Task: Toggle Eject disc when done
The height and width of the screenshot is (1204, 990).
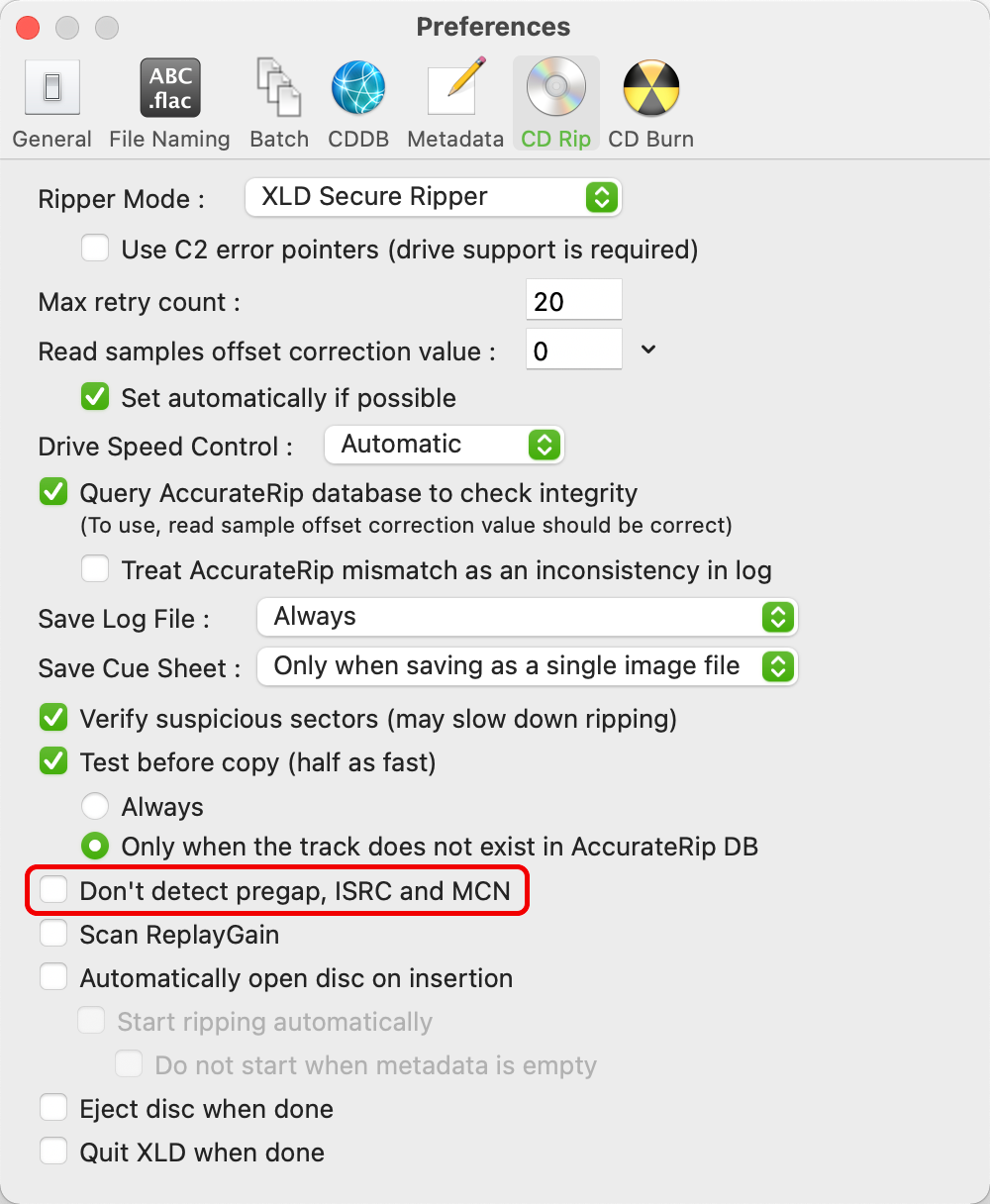Action: pyautogui.click(x=53, y=1108)
